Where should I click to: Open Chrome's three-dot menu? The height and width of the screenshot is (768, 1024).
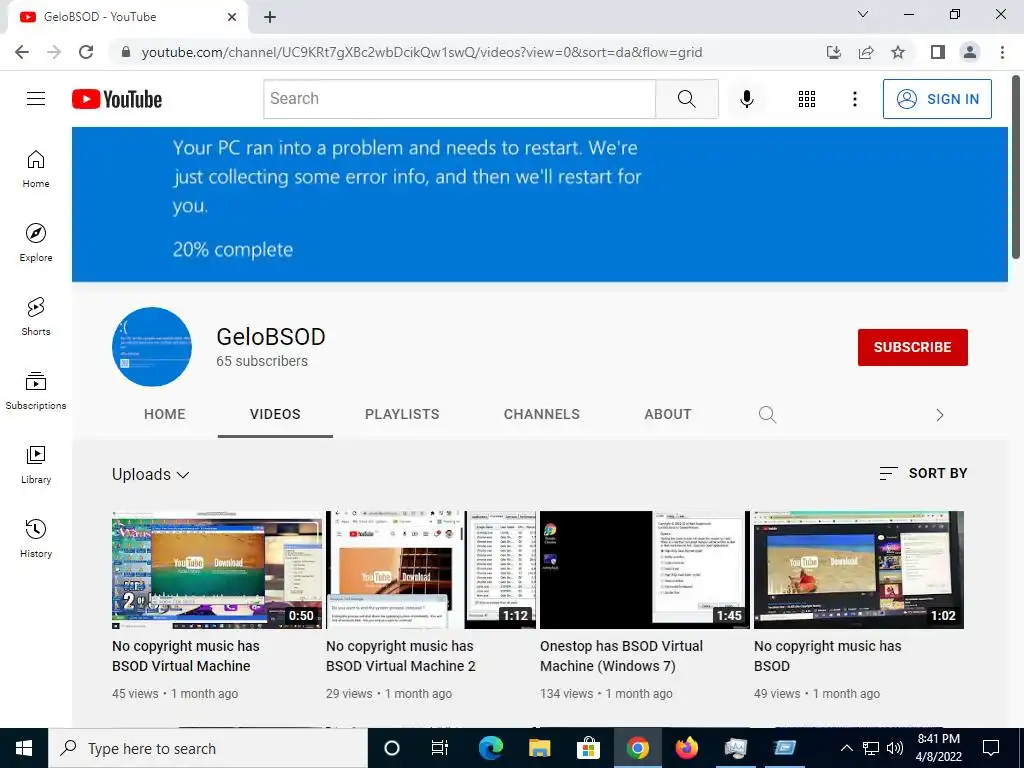click(1002, 52)
